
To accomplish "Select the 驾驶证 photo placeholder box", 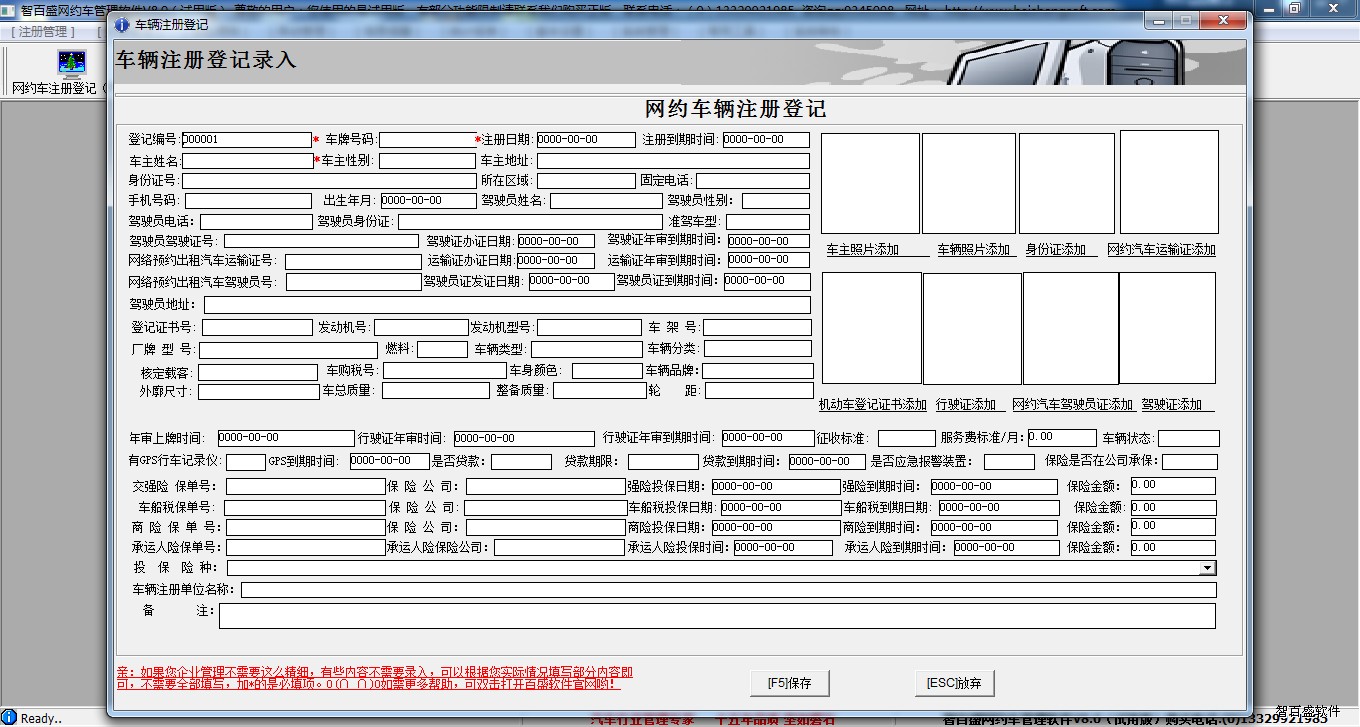I will pyautogui.click(x=1167, y=328).
